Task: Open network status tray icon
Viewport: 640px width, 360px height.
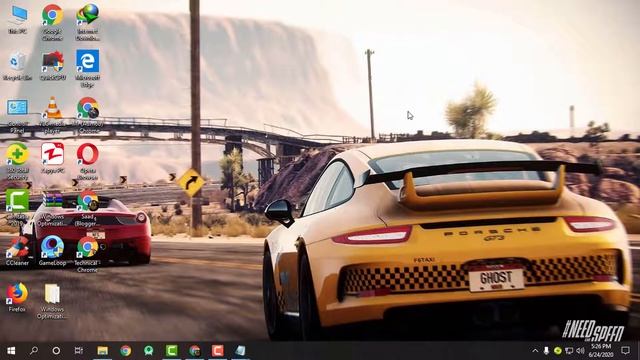Action: point(569,351)
